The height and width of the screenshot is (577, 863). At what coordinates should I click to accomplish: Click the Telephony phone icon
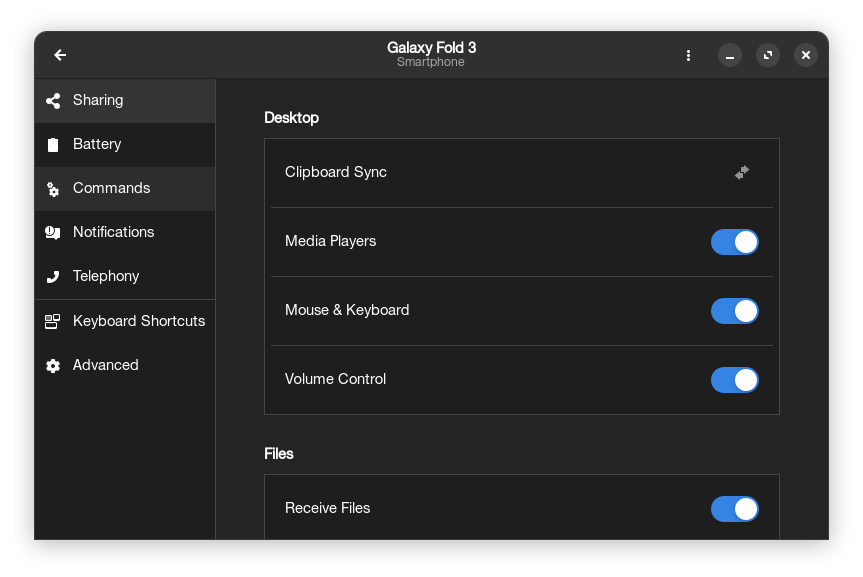(53, 277)
